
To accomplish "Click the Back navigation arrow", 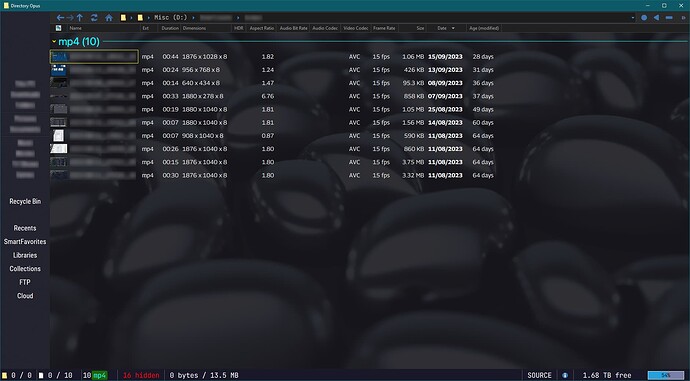I will [60, 18].
